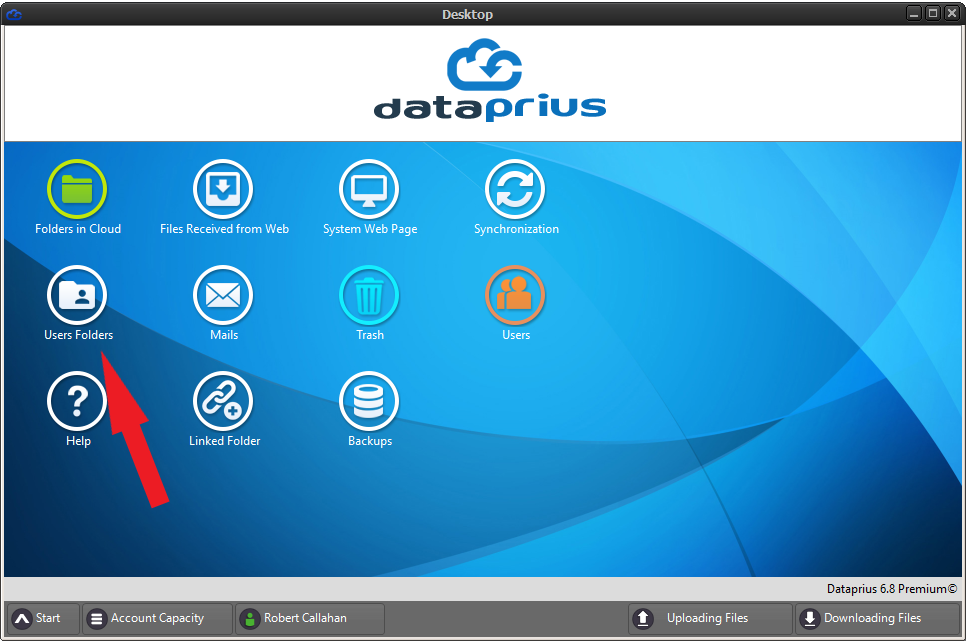View the Downloading Files queue
966x641 pixels.
877,618
